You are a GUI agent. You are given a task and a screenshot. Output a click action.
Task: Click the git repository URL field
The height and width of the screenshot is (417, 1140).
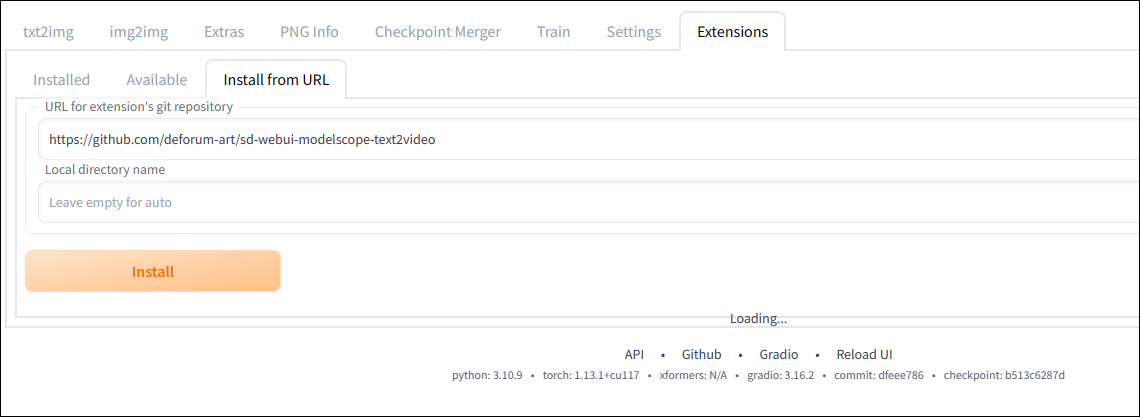(589, 139)
